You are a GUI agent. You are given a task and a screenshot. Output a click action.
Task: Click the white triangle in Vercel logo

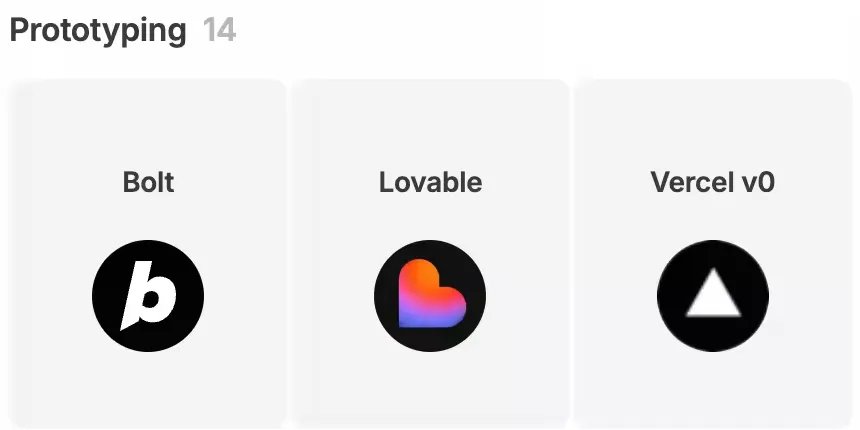pyautogui.click(x=713, y=293)
